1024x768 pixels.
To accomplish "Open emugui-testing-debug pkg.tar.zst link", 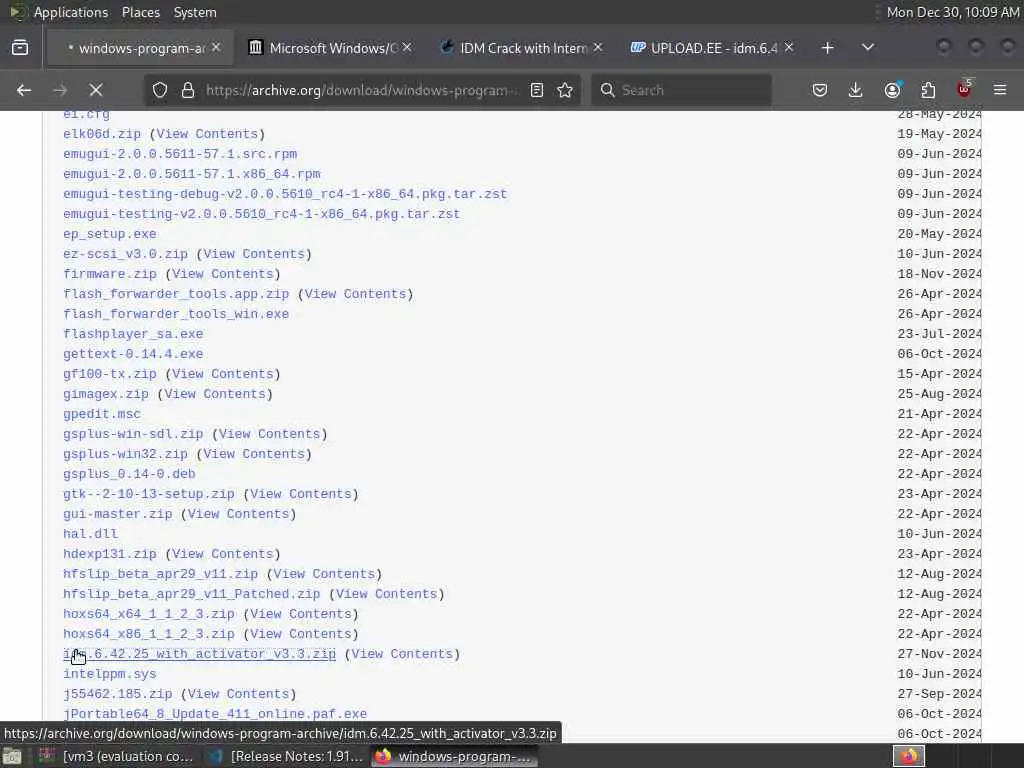I will tap(285, 194).
